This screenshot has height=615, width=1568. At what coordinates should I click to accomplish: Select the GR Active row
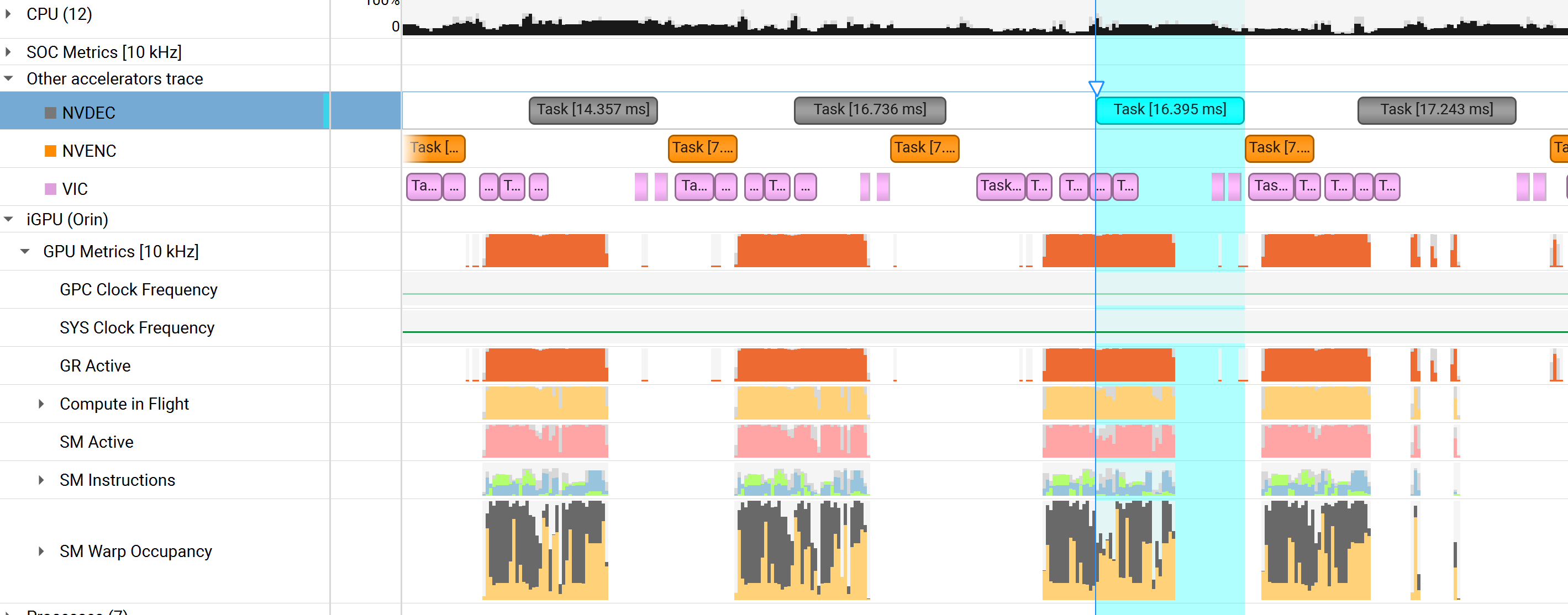coord(95,365)
